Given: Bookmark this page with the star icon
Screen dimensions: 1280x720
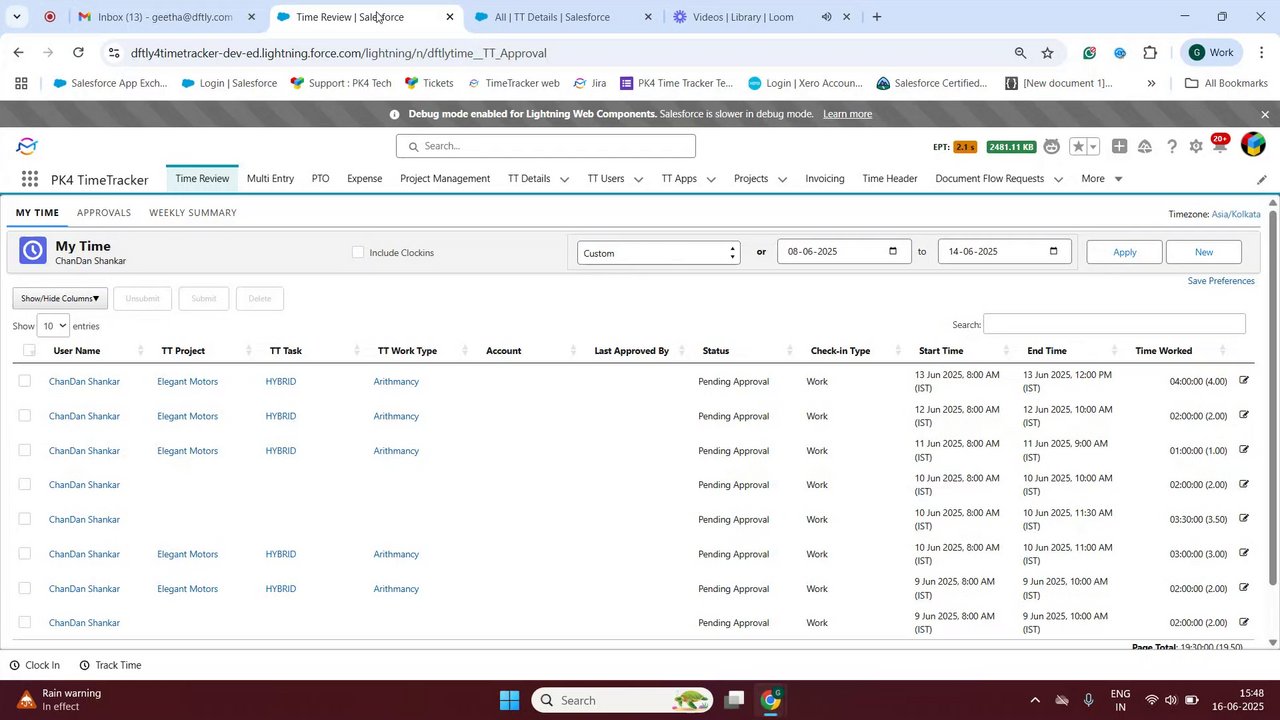Looking at the screenshot, I should click(1047, 53).
